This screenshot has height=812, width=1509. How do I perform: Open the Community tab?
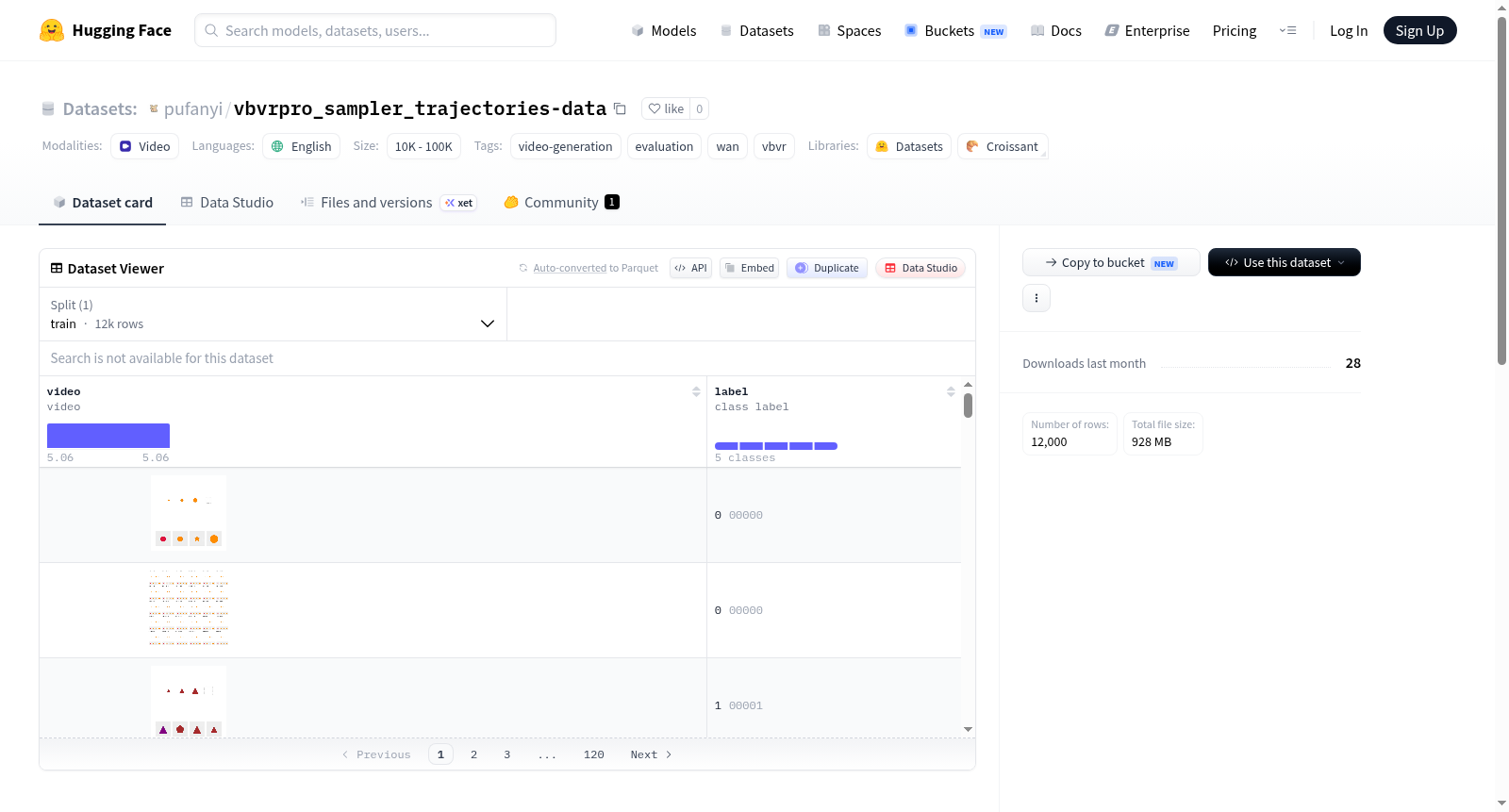point(561,202)
